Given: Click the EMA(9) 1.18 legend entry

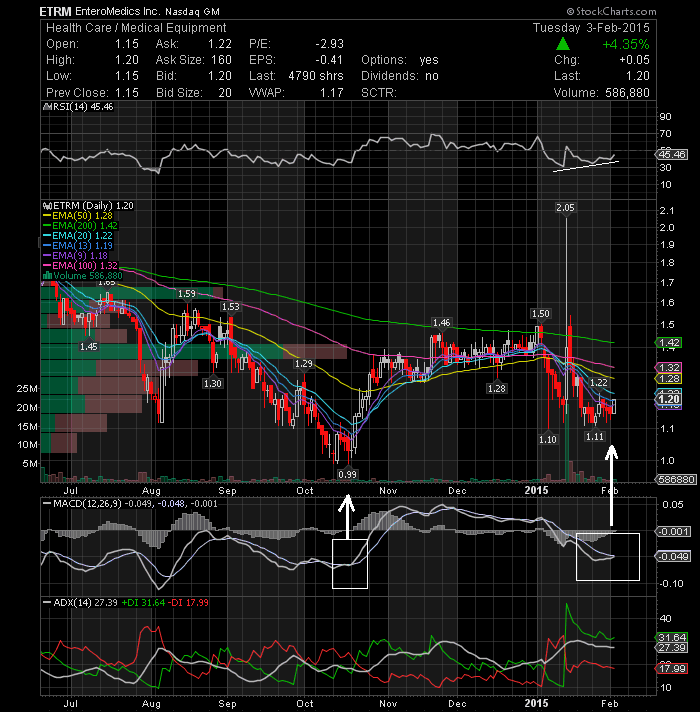Looking at the screenshot, I should [x=80, y=256].
